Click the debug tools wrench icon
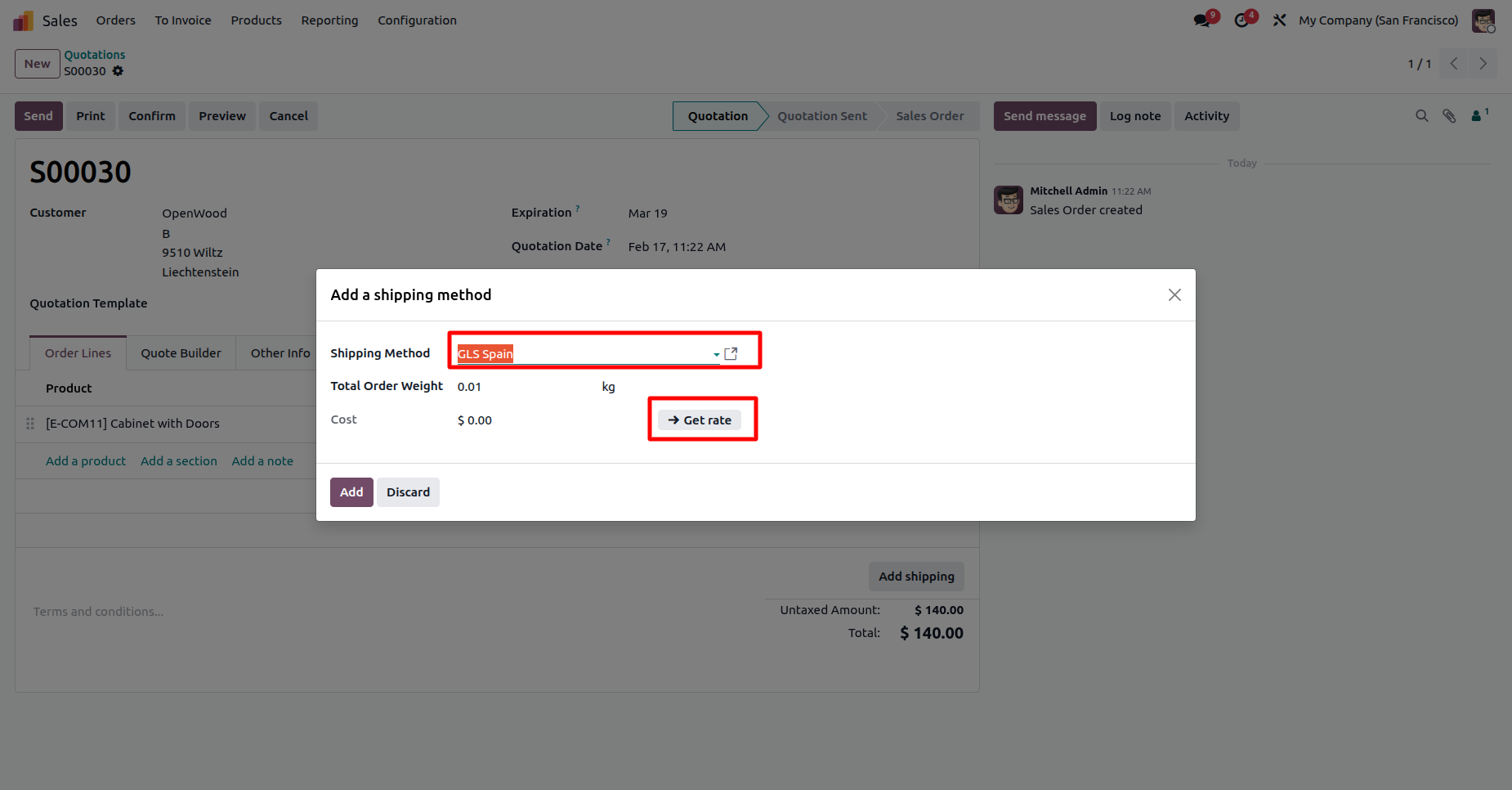The image size is (1512, 790). pos(1280,20)
